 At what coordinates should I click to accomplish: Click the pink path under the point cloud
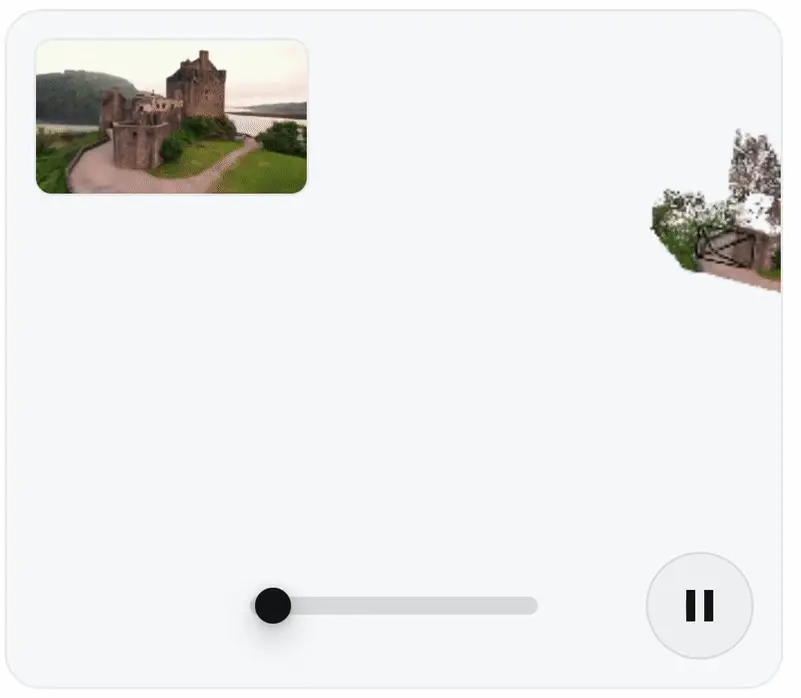(x=741, y=277)
